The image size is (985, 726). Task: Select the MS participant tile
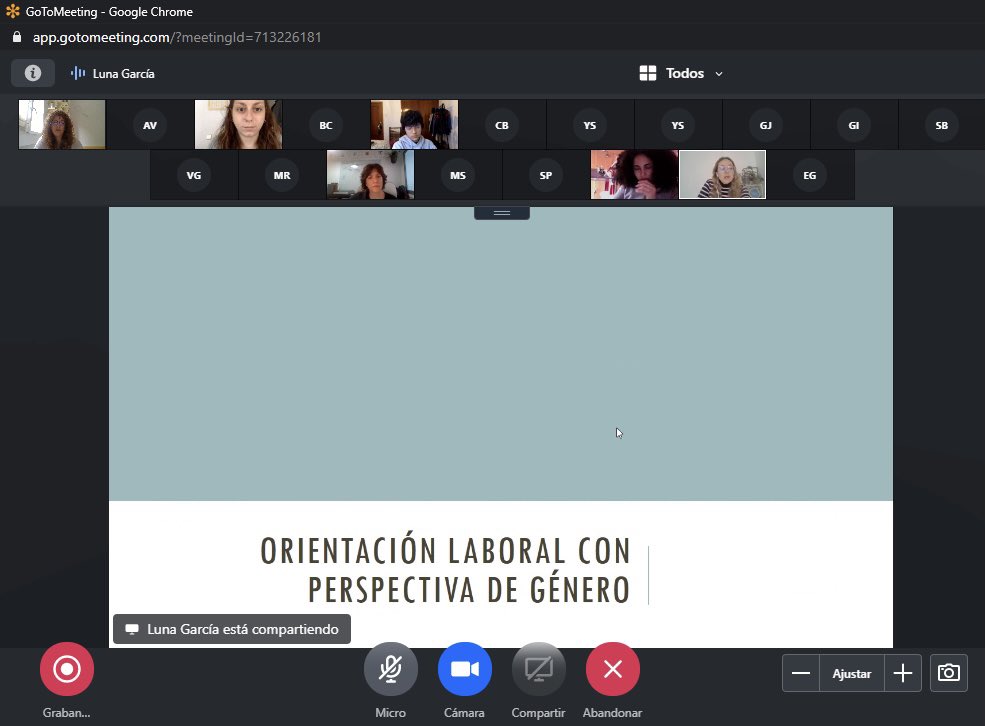pyautogui.click(x=458, y=175)
